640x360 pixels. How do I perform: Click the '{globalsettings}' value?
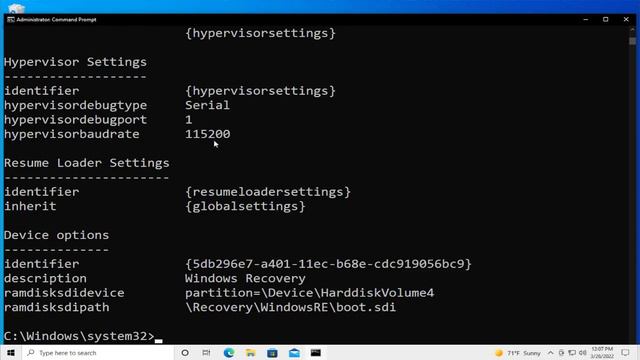[x=245, y=206]
